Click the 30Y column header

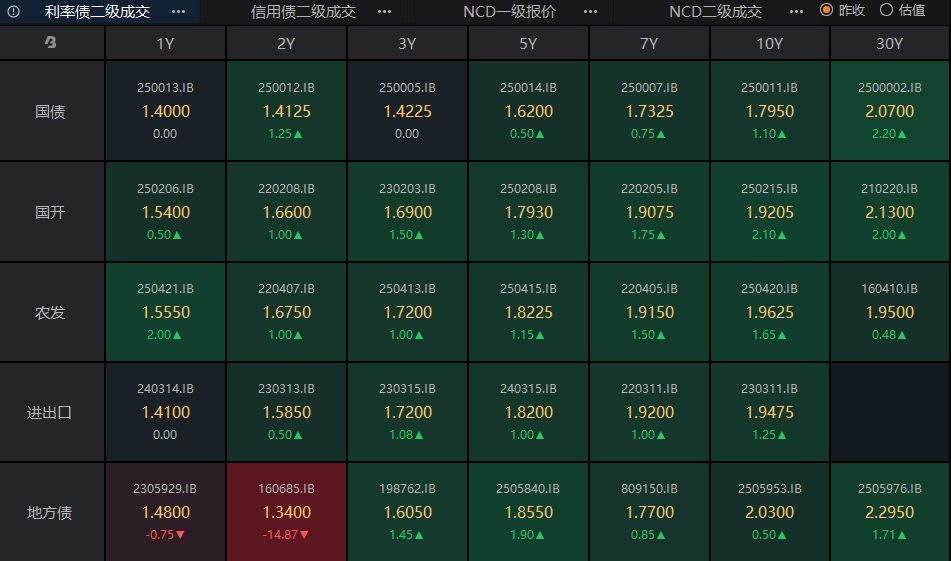889,43
